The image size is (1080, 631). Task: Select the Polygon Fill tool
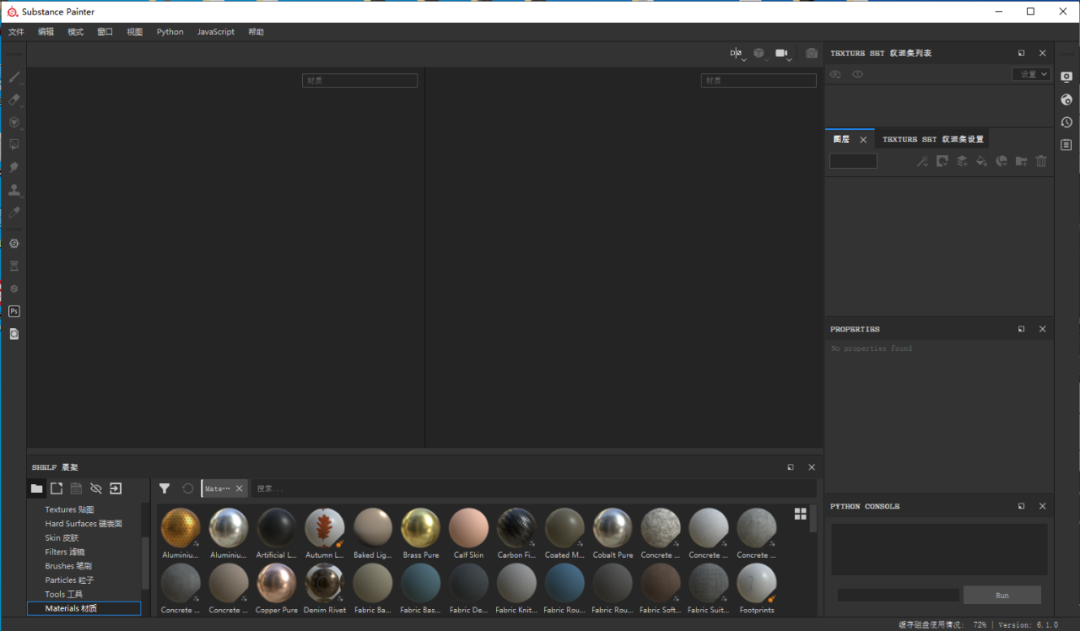tap(14, 145)
